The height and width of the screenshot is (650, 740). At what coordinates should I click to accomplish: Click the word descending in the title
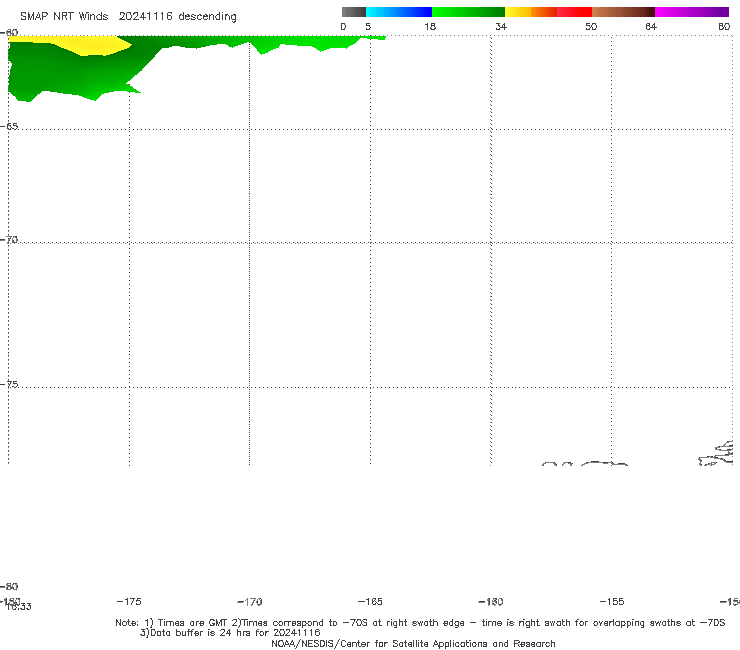(x=207, y=17)
